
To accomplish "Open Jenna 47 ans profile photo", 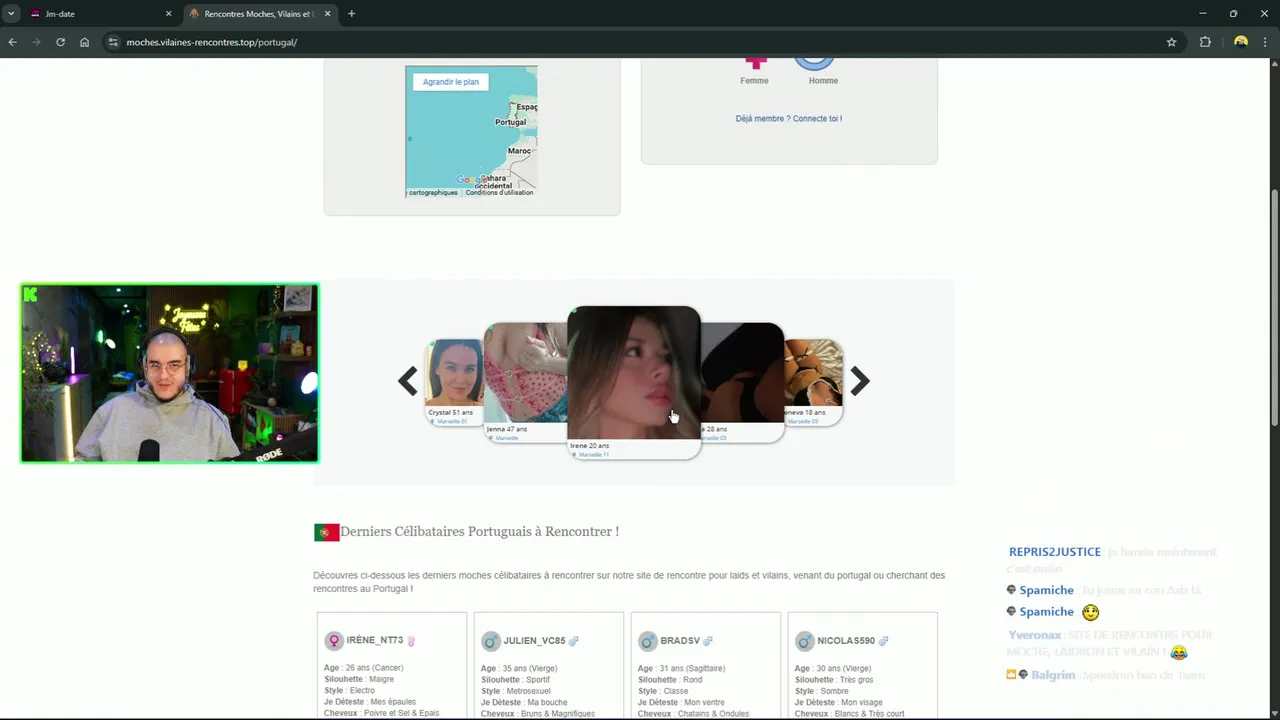I will 526,372.
